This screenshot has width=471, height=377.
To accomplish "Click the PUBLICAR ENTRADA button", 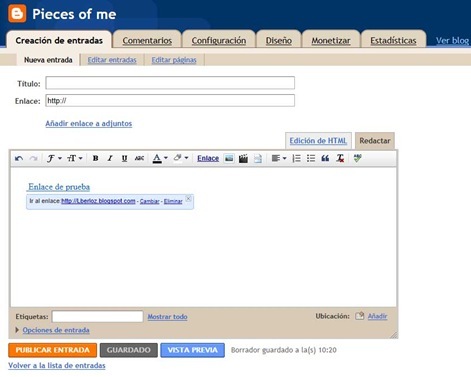I will pos(53,350).
